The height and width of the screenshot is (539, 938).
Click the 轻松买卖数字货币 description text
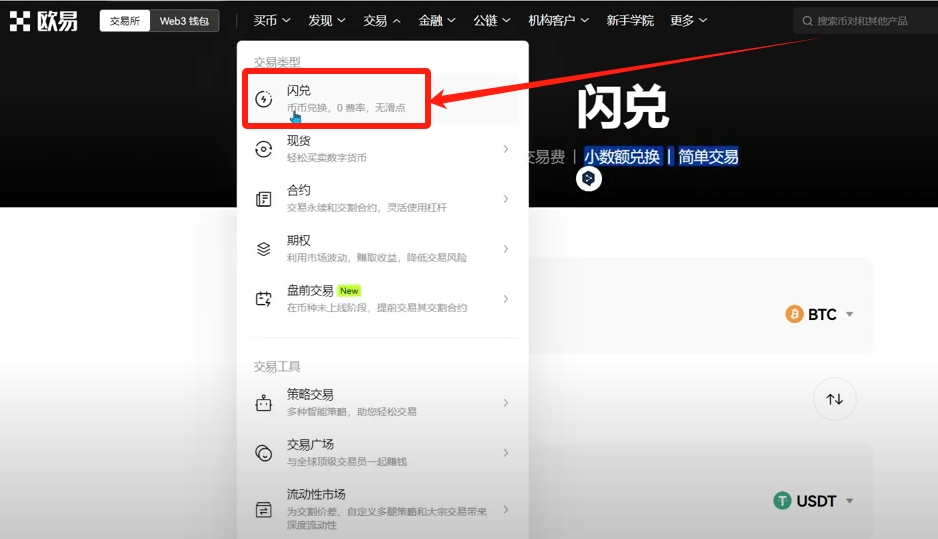coord(327,158)
